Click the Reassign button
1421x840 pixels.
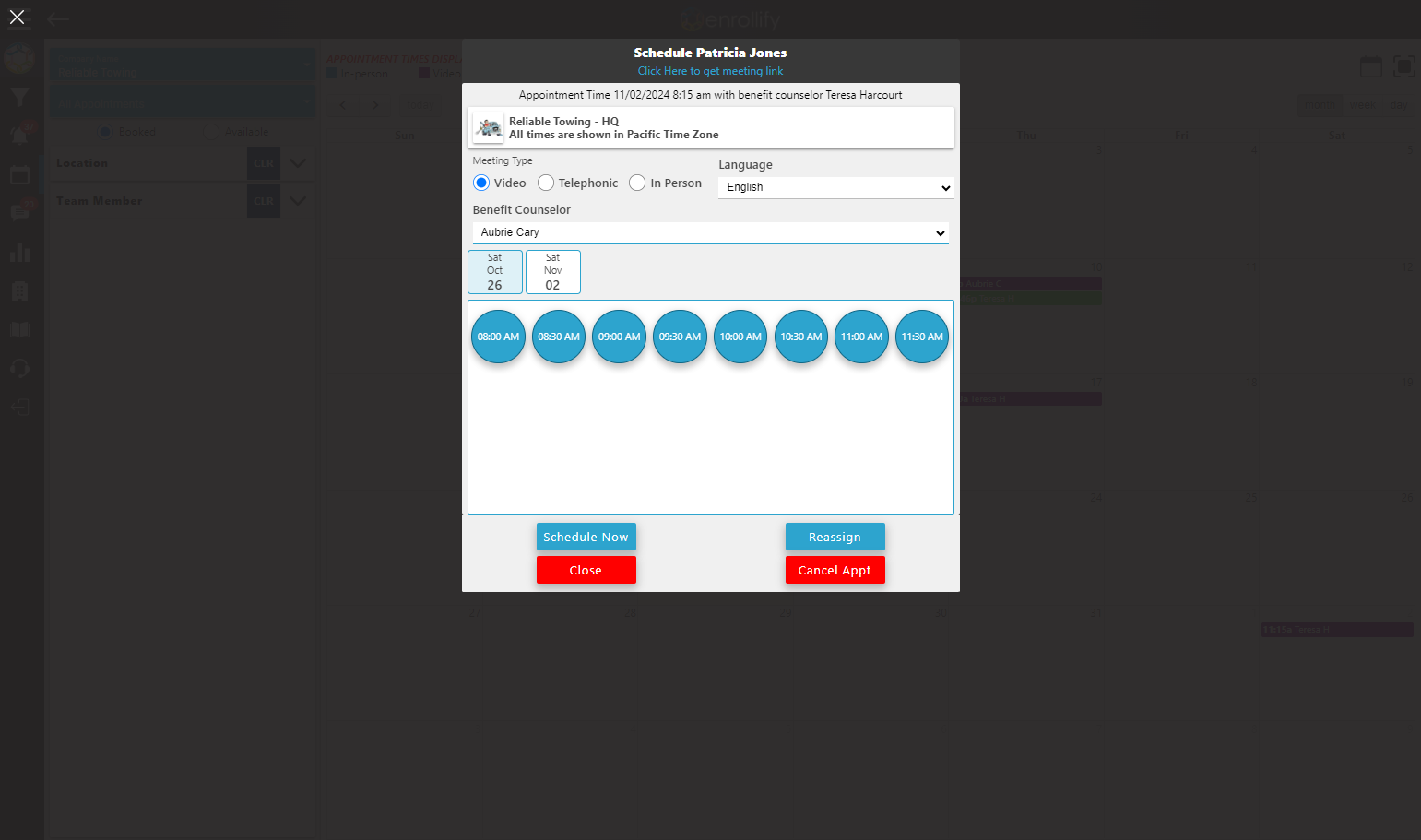[835, 537]
